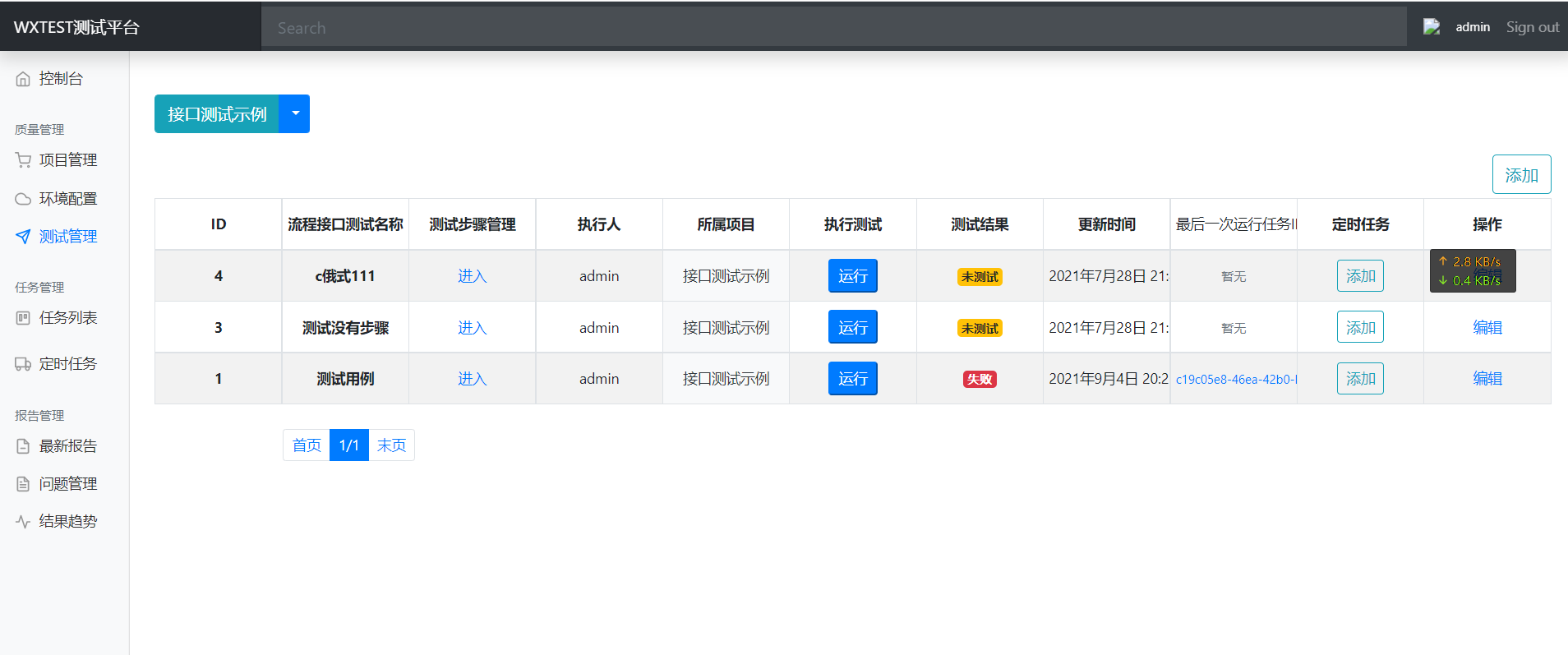Click 未测试 badge in 测试没有步骤 row
Viewport: 1568px width, 655px height.
click(x=980, y=329)
